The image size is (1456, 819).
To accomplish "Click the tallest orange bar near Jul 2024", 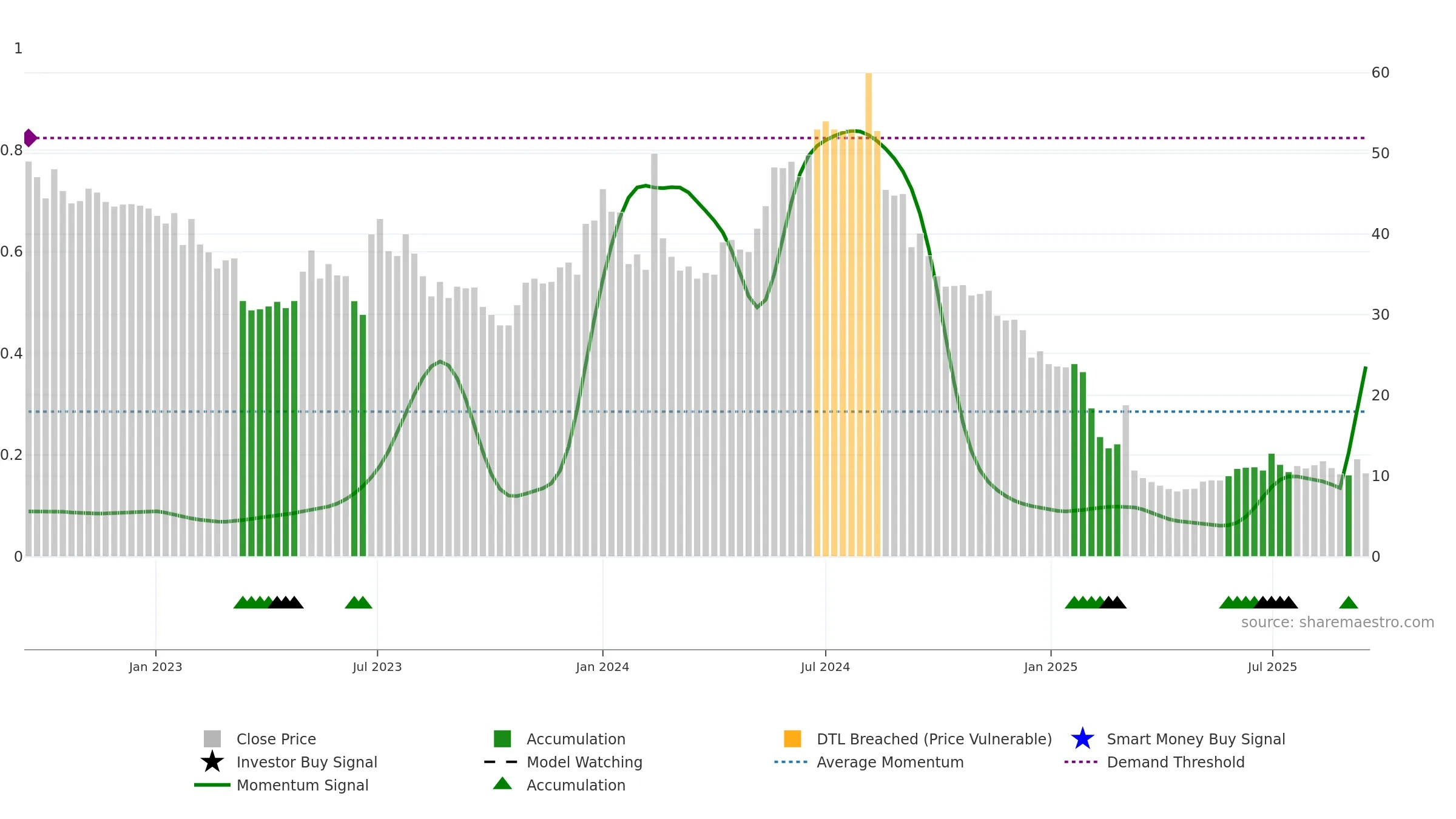I will pyautogui.click(x=869, y=314).
